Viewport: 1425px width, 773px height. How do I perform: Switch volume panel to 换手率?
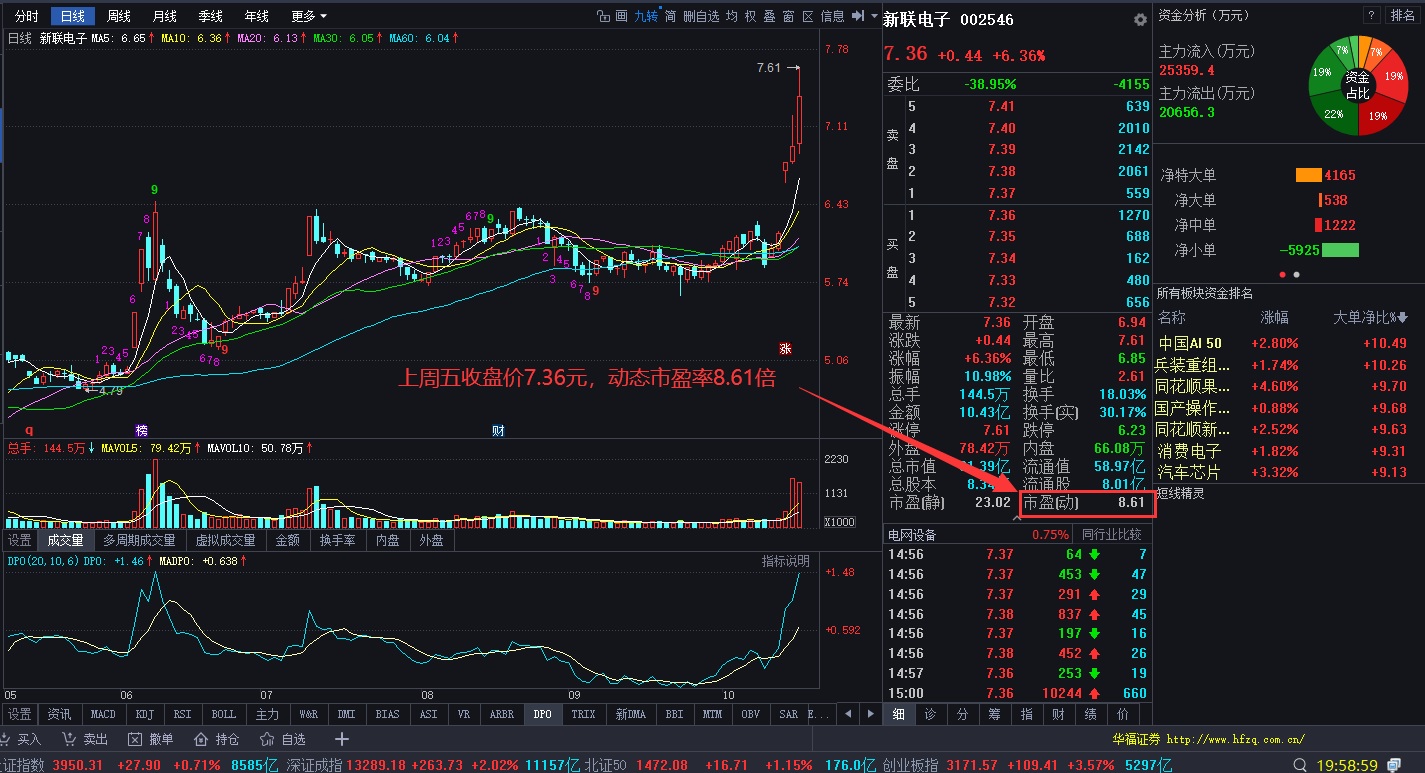[x=336, y=540]
